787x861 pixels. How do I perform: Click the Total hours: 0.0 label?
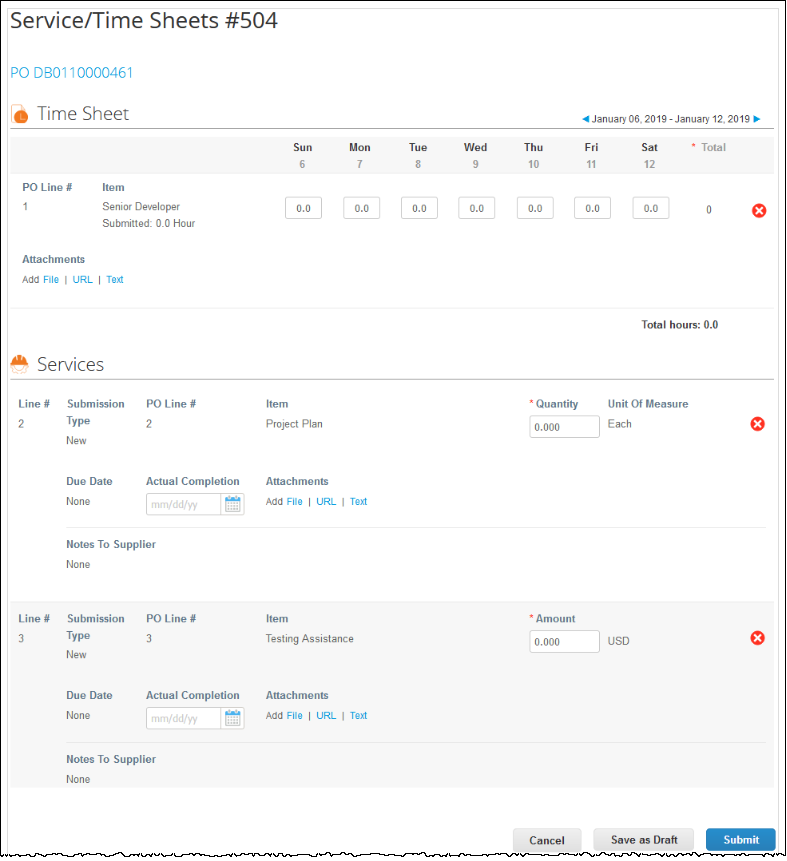coord(680,325)
